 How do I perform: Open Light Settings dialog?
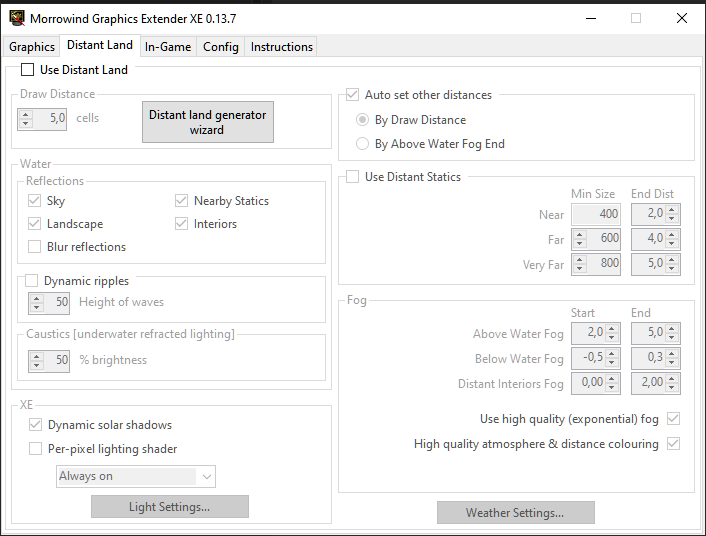[169, 507]
